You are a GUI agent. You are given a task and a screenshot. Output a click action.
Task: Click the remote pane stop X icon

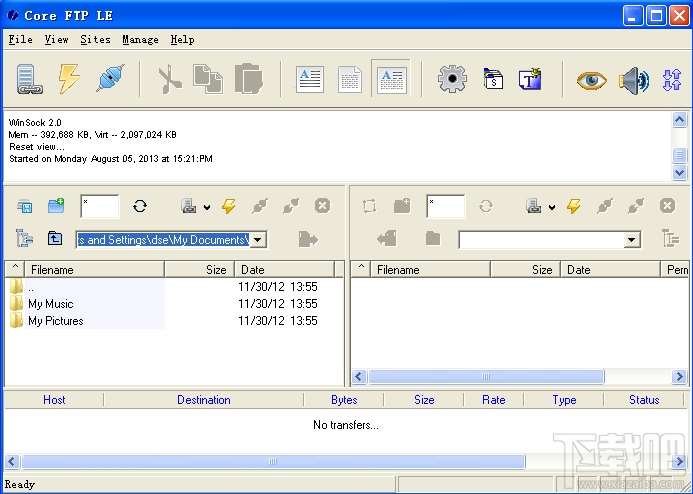pyautogui.click(x=668, y=206)
